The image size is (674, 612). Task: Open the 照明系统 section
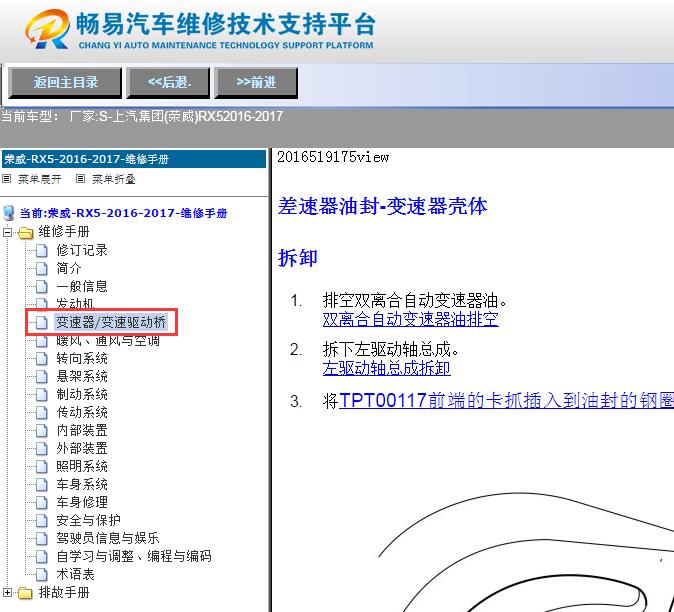click(82, 466)
